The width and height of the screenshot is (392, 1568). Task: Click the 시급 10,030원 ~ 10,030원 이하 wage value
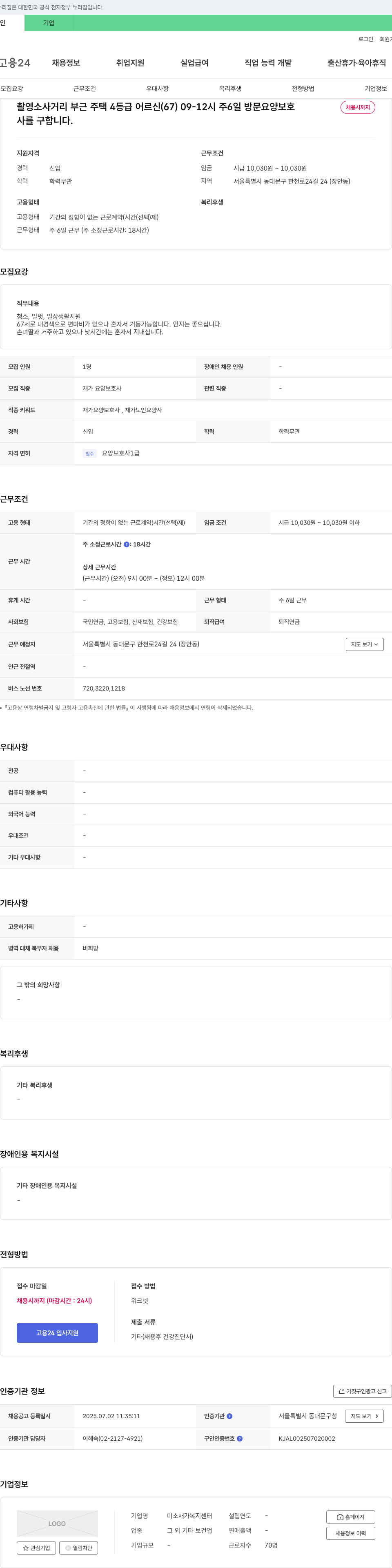click(319, 522)
